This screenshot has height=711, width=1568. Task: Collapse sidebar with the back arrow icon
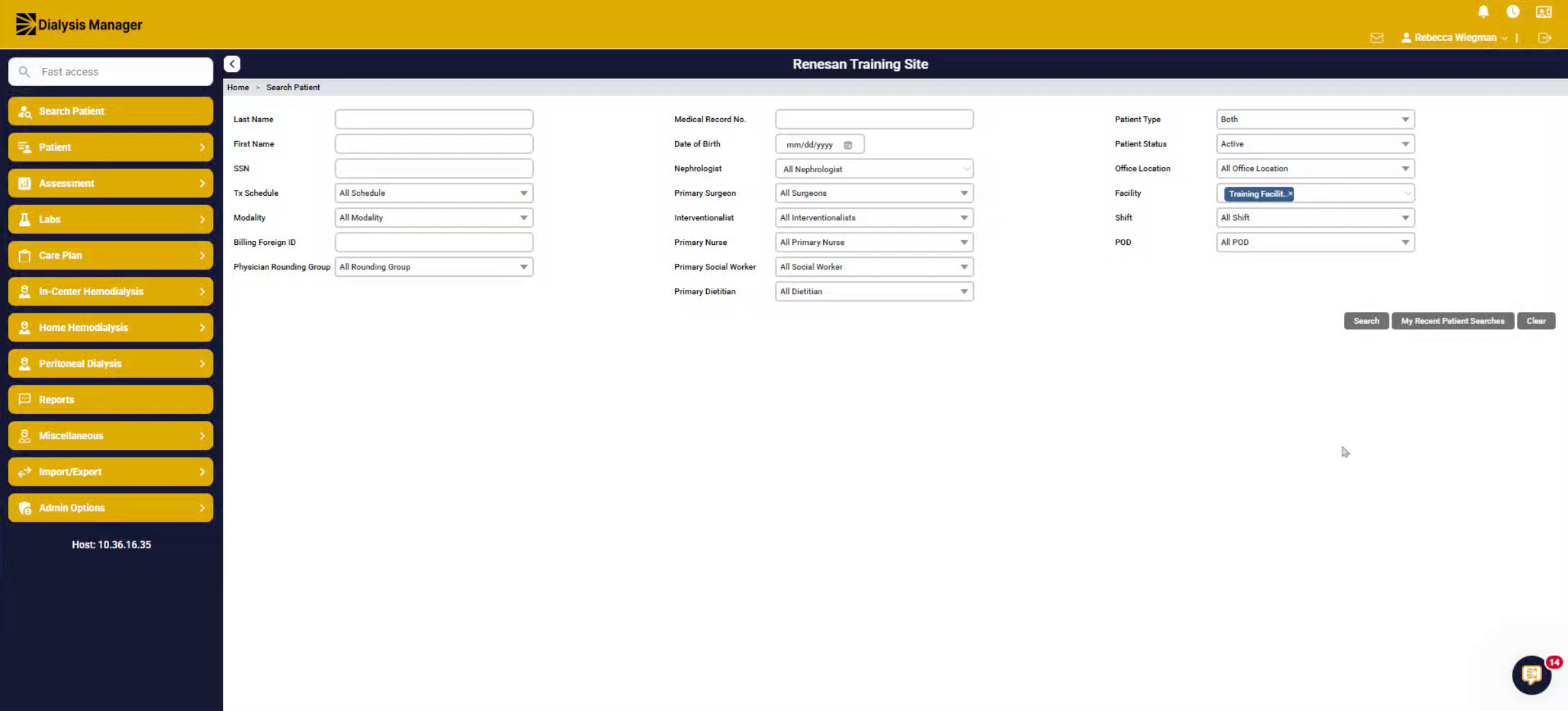point(232,64)
